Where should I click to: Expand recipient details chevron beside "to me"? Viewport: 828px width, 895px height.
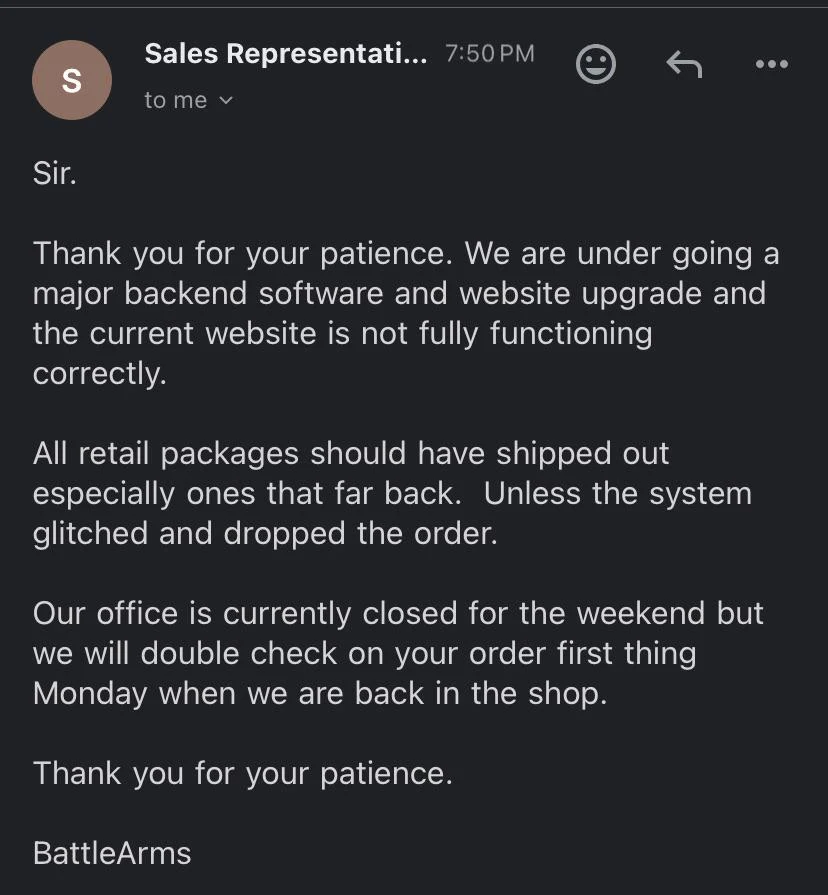226,100
